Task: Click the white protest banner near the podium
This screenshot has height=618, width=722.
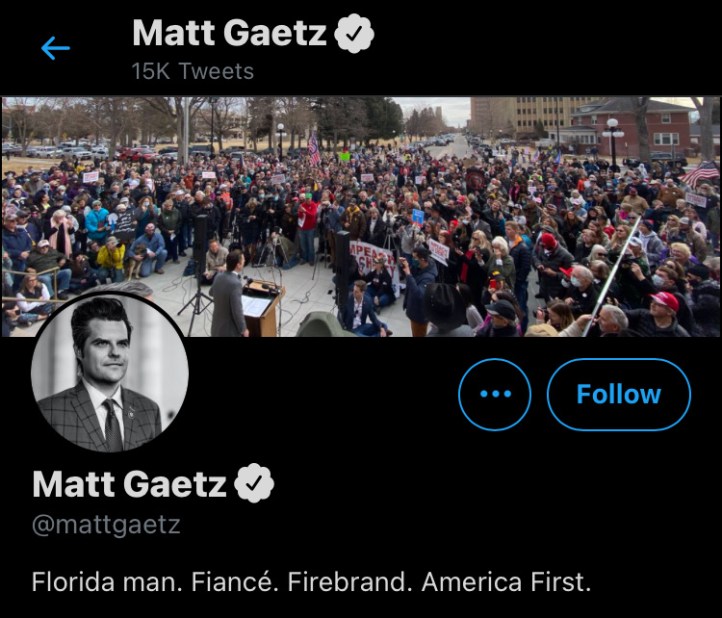Action: click(x=374, y=256)
